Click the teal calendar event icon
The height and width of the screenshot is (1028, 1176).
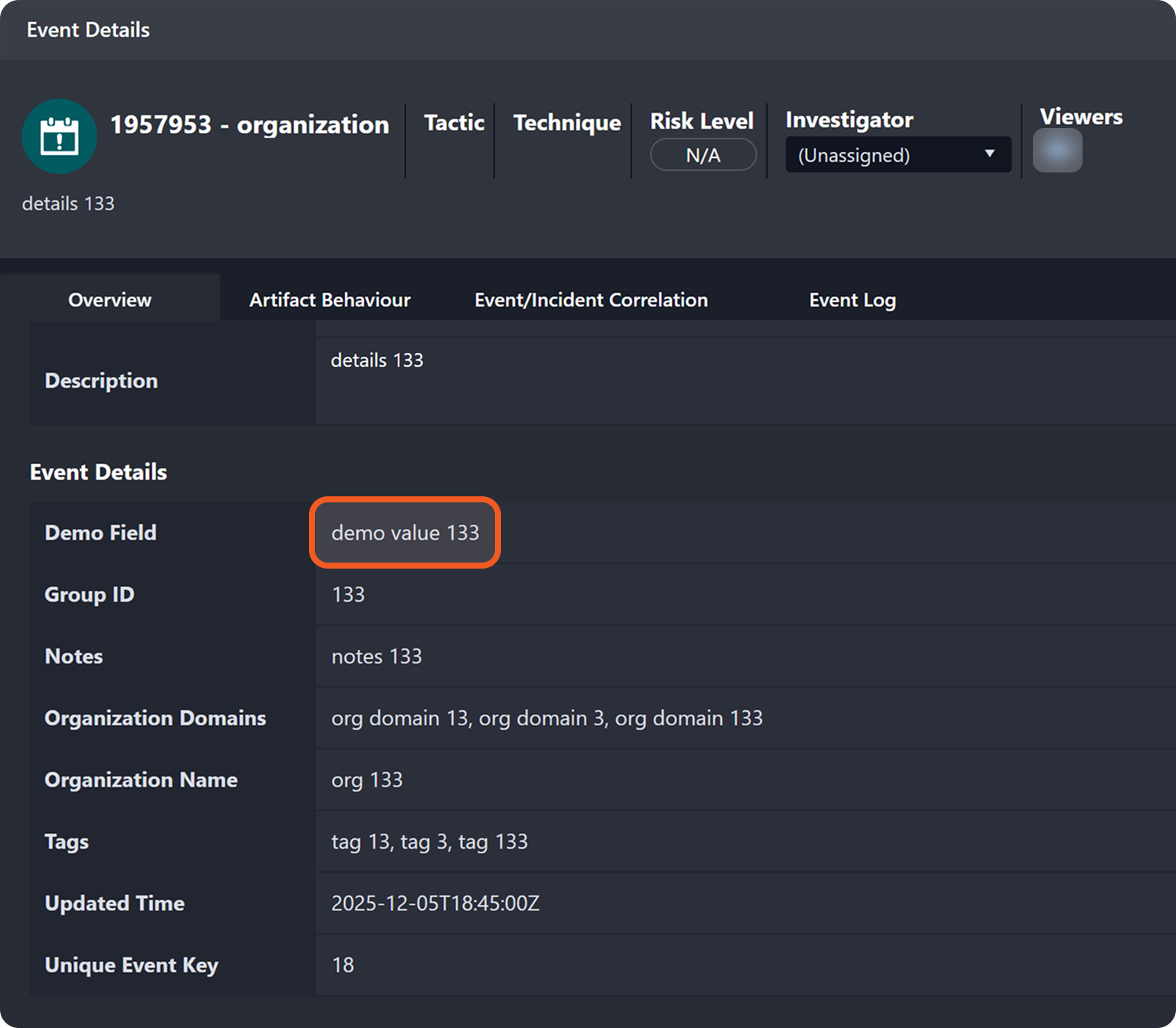pos(60,136)
